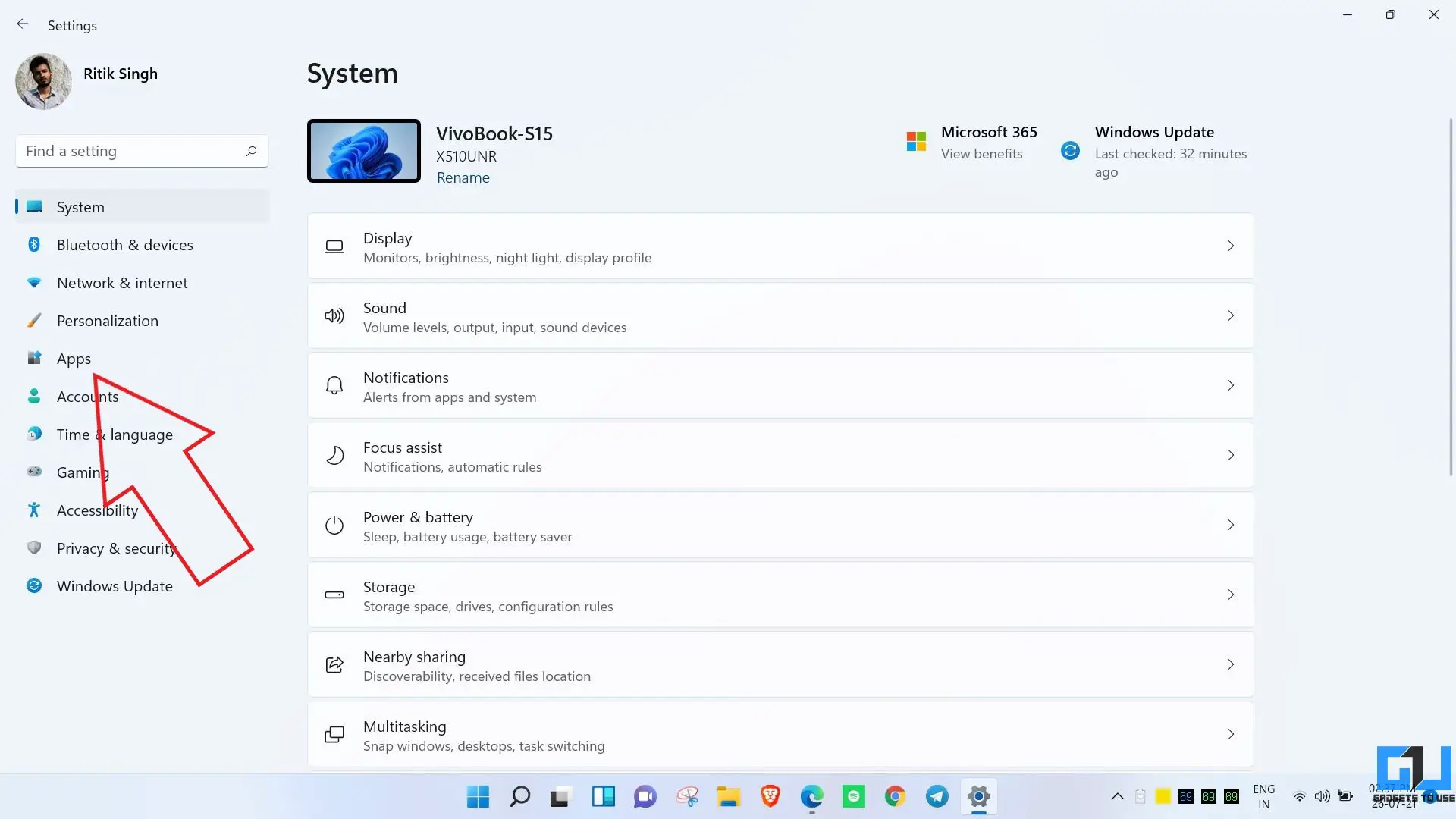Open taskbar Search icon
This screenshot has width=1456, height=819.
coord(520,796)
